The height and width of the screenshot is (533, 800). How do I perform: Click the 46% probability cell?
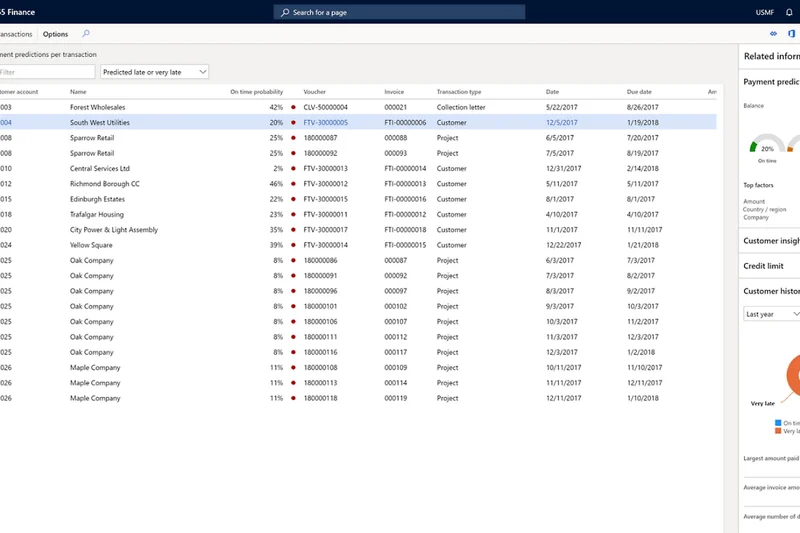[276, 184]
